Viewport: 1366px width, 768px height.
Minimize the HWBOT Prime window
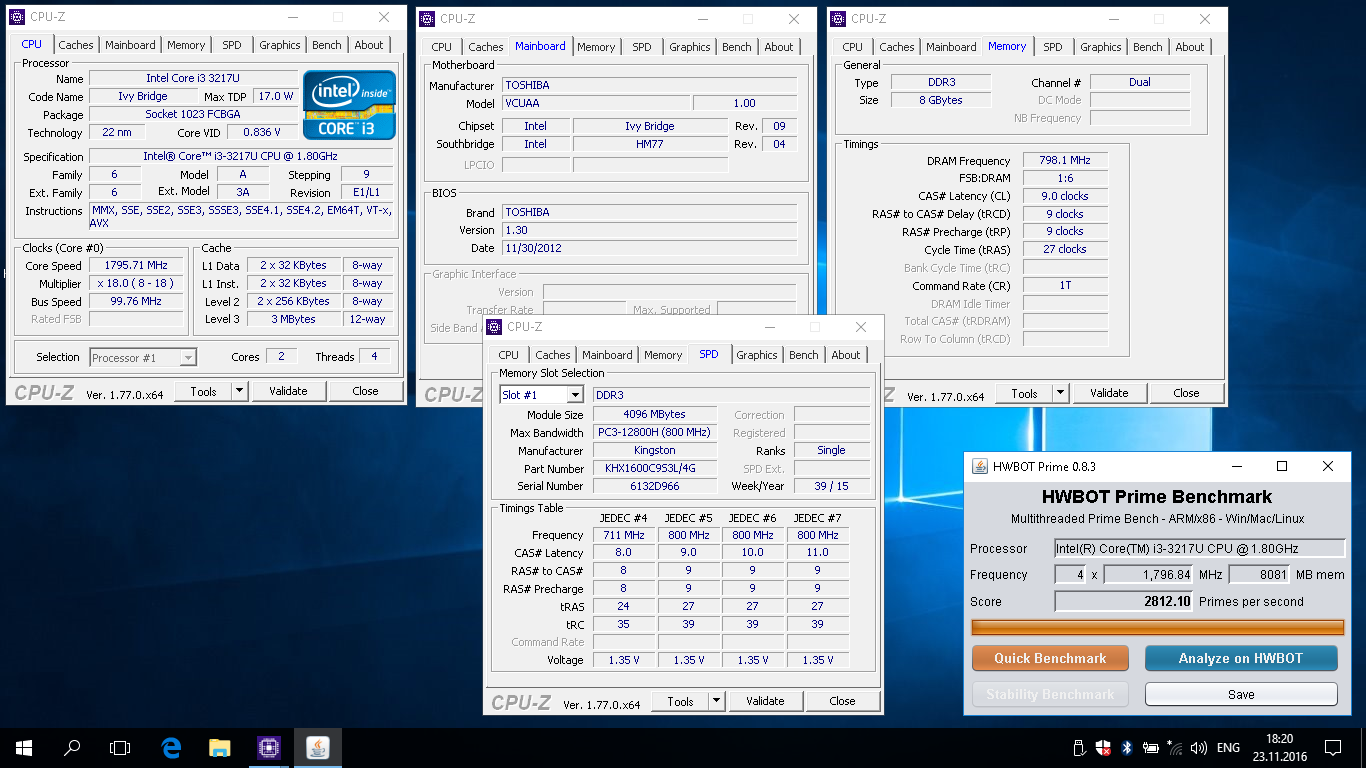pos(1236,466)
